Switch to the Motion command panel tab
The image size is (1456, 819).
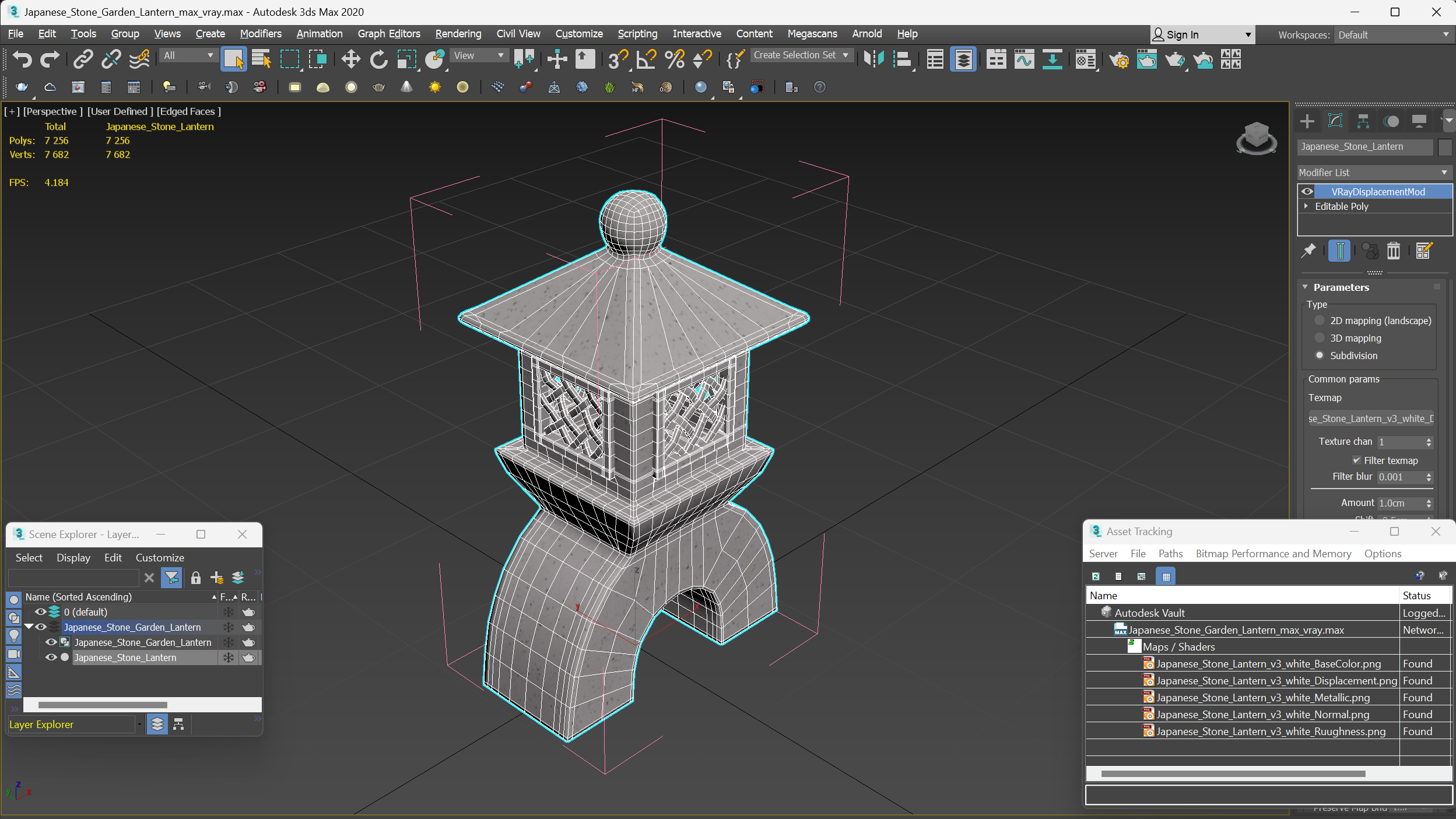pos(1391,121)
